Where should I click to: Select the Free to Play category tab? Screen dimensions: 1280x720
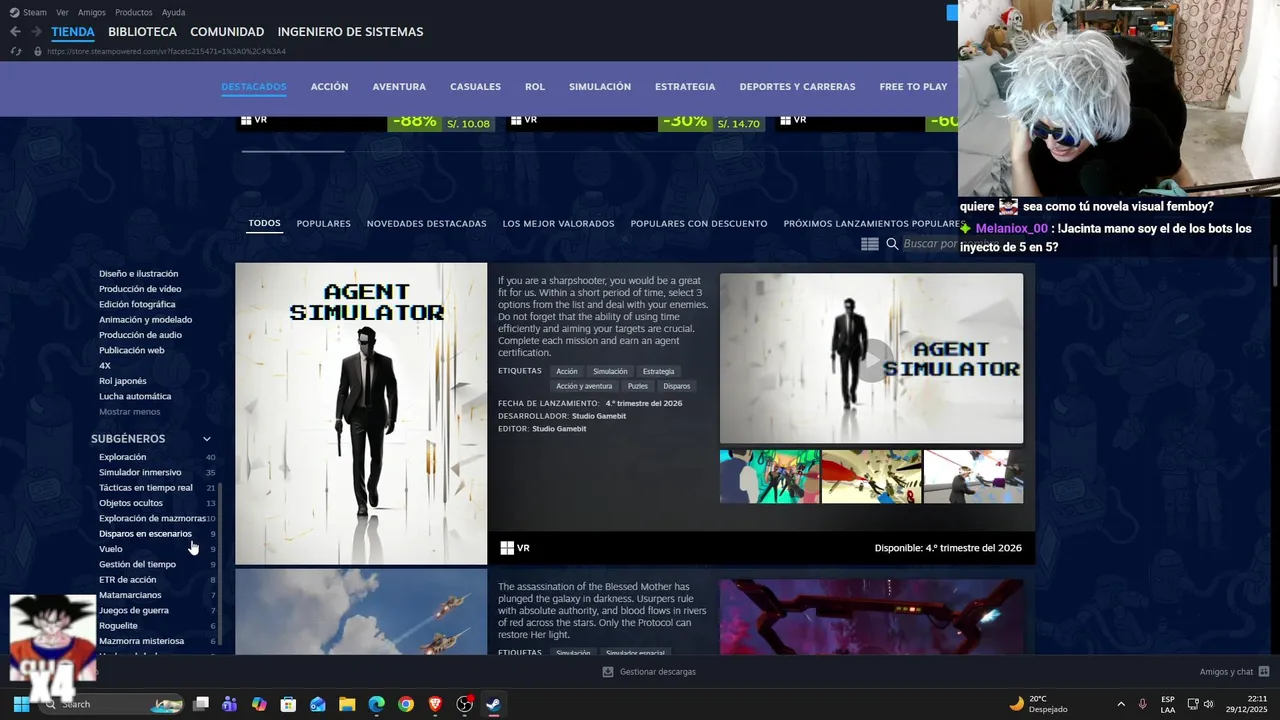tap(913, 87)
